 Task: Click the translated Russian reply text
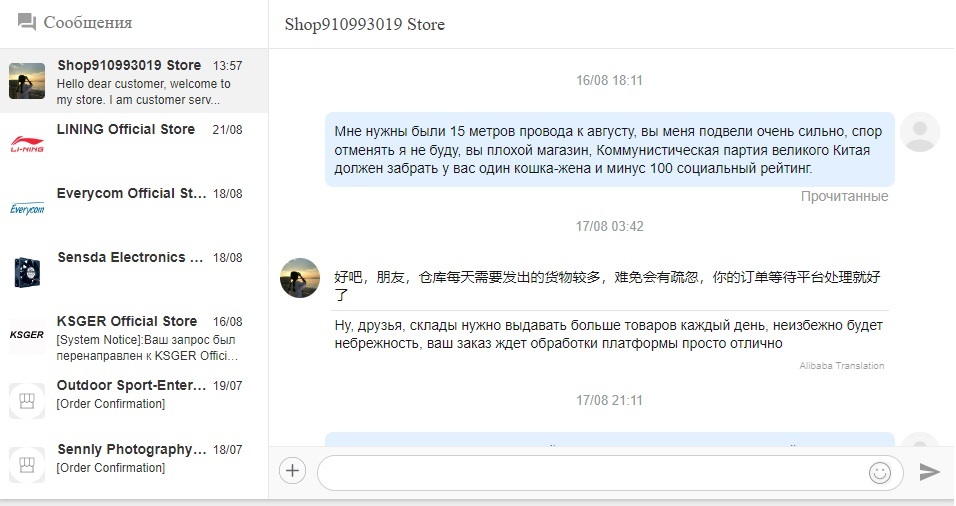[x=608, y=334]
